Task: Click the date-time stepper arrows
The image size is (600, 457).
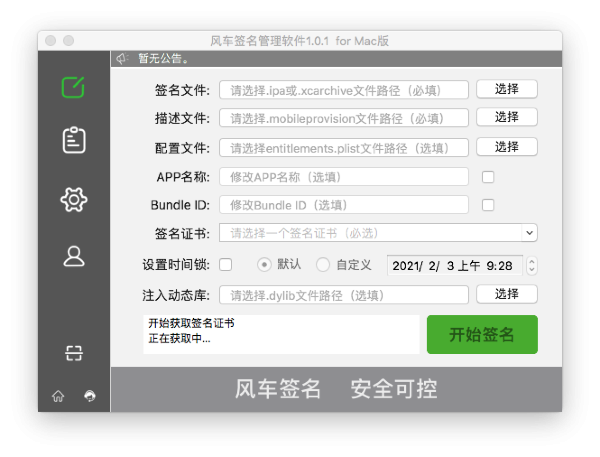Action: [x=532, y=265]
